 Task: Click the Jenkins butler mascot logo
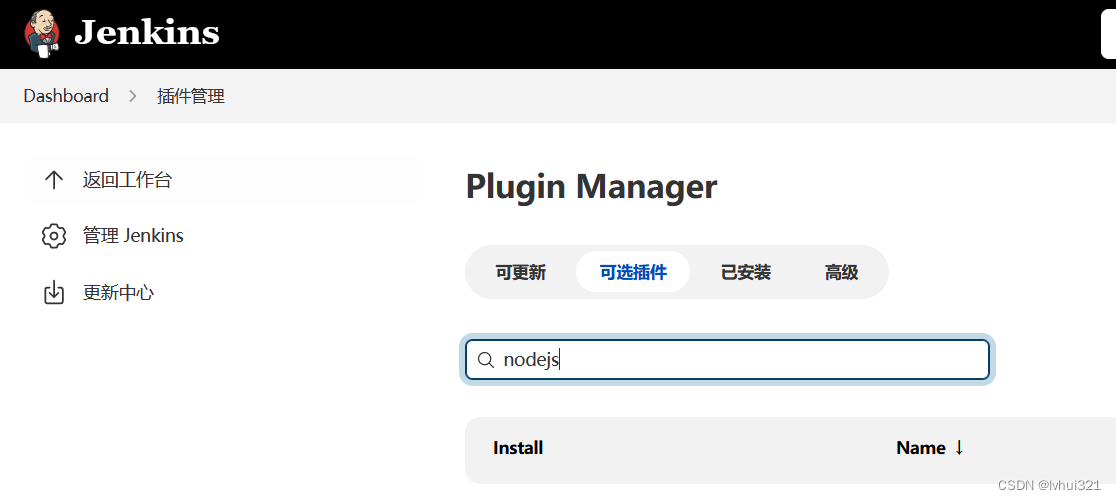pyautogui.click(x=42, y=33)
